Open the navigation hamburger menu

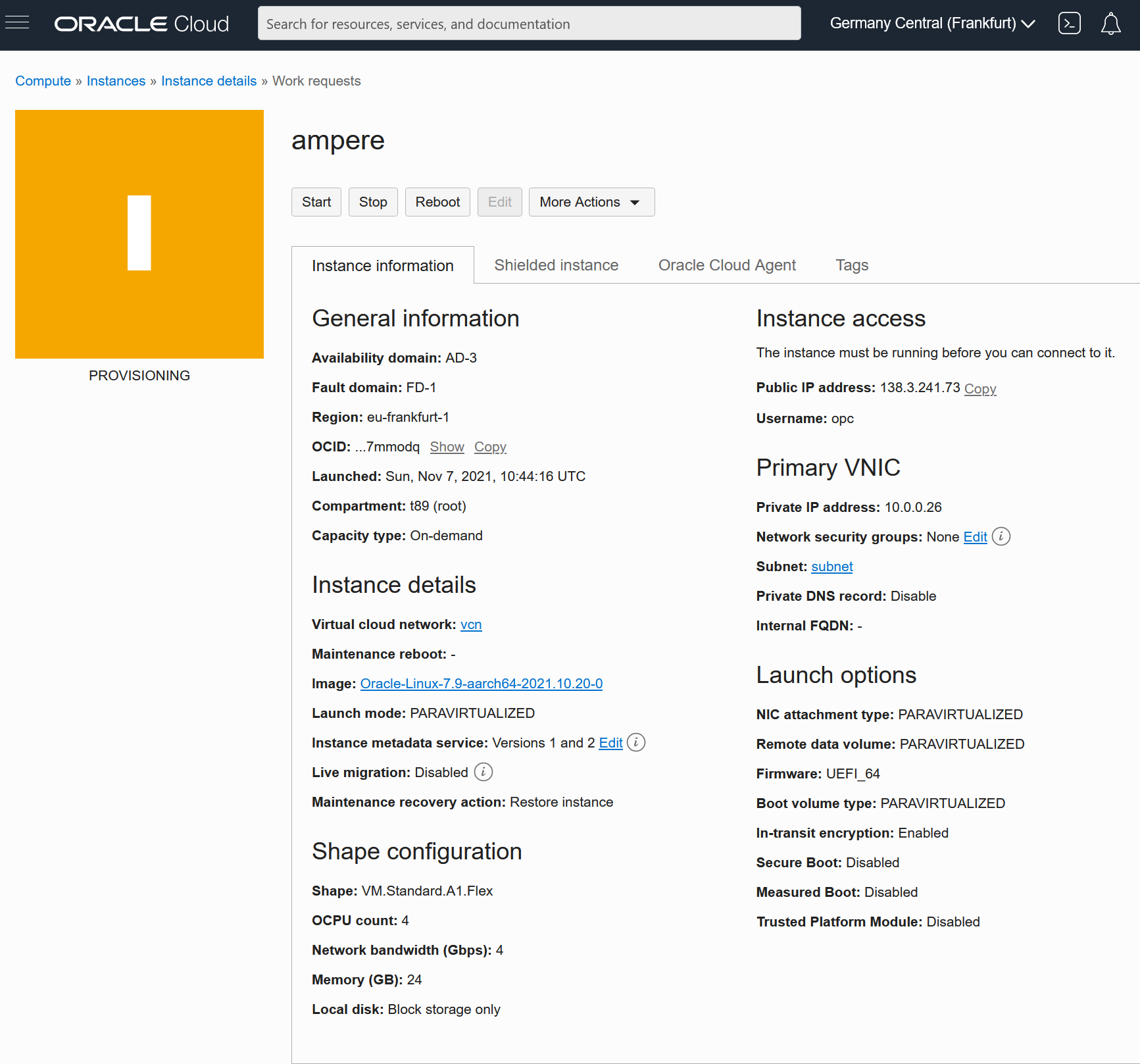17,22
